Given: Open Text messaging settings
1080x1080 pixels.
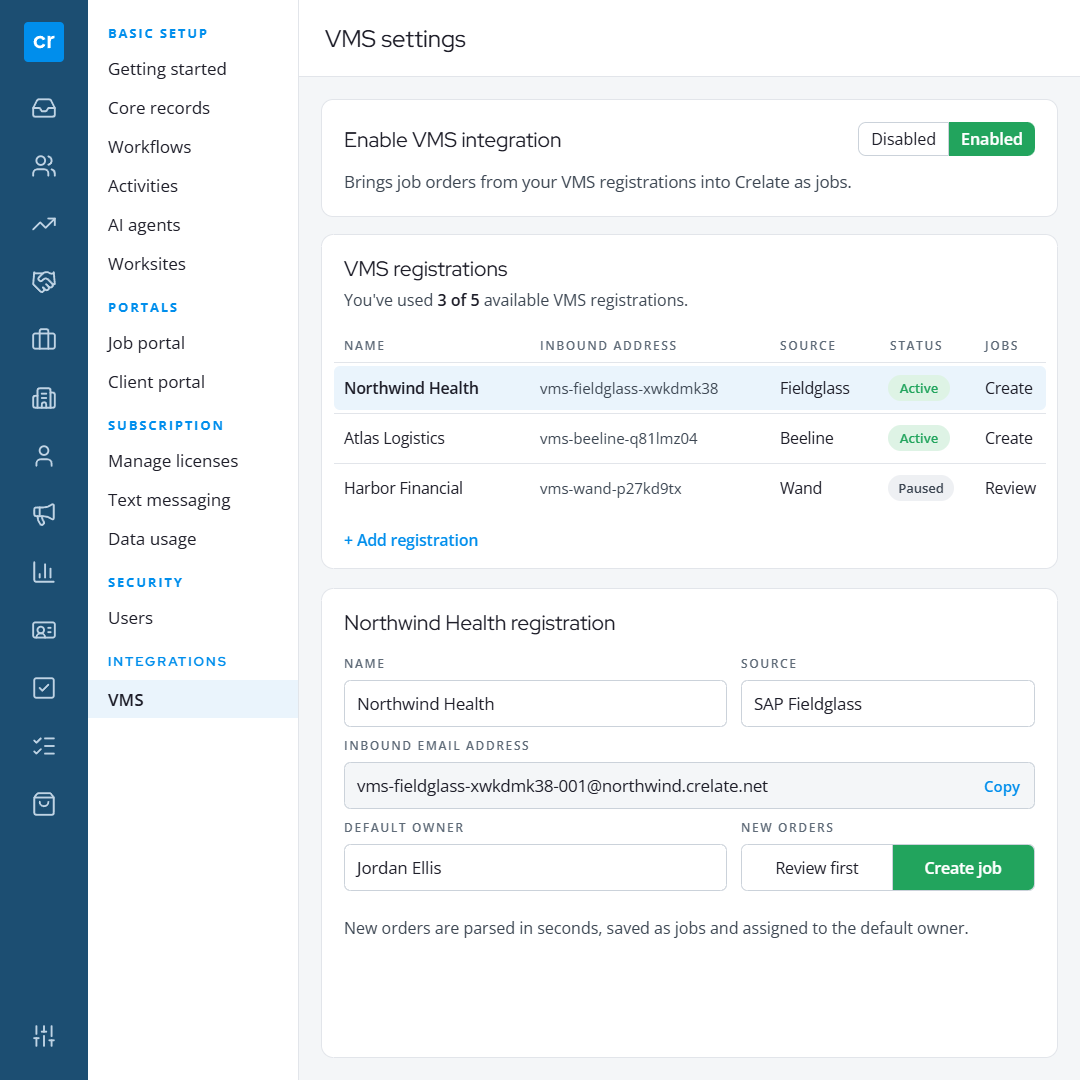Looking at the screenshot, I should [169, 500].
